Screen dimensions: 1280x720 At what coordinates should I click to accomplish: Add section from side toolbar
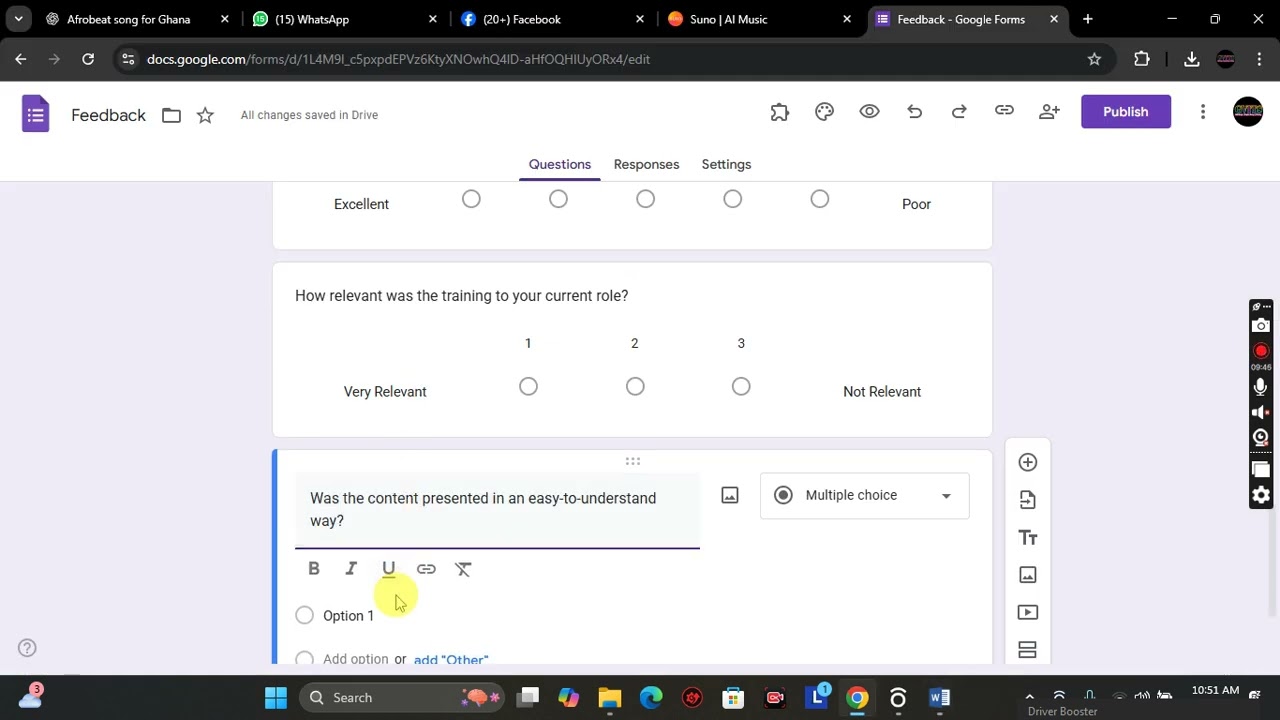click(1028, 650)
